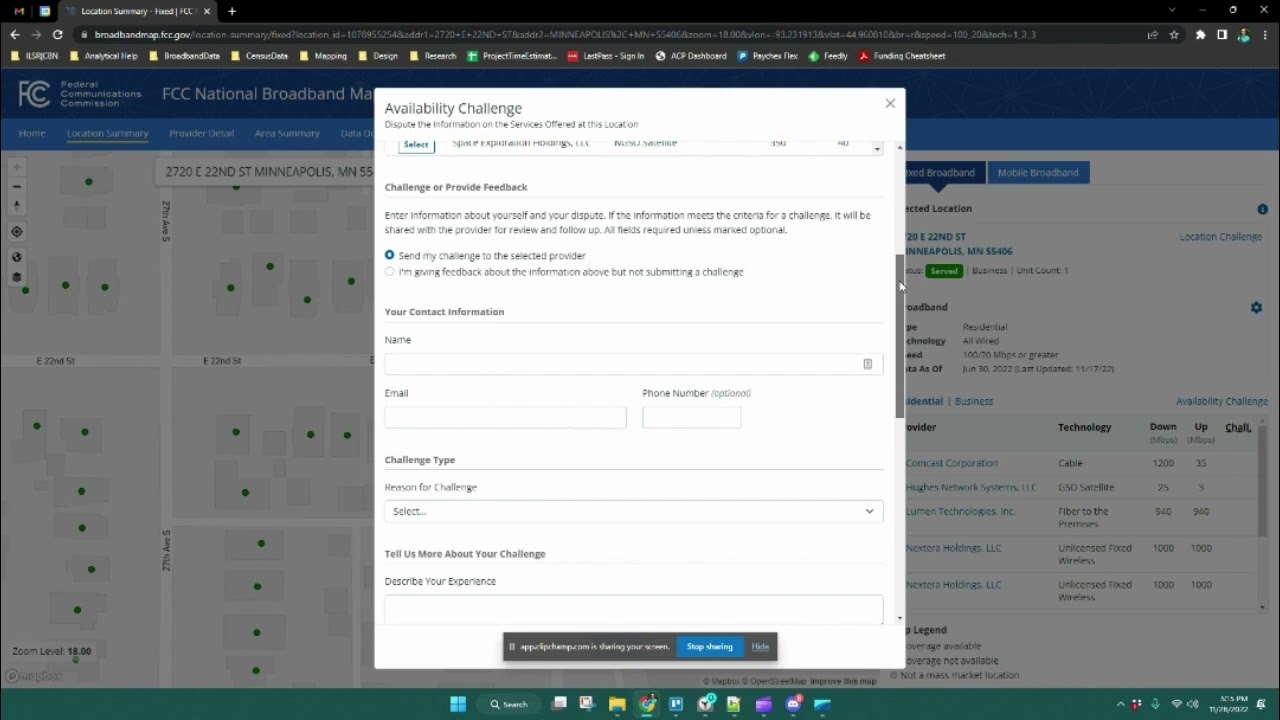Open the browser extensions puzzle icon
1280x720 pixels.
(x=1201, y=34)
